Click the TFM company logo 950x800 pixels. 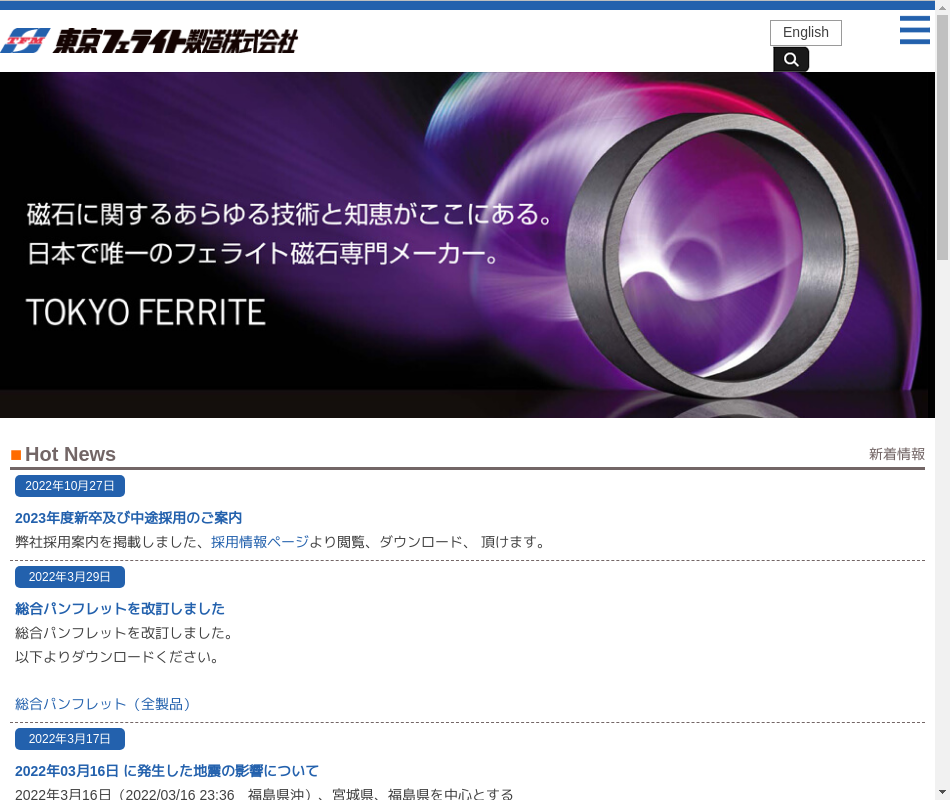coord(150,41)
